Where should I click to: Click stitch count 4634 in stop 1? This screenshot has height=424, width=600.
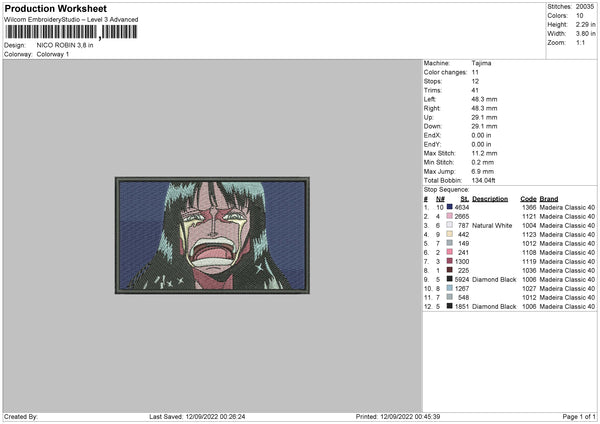[x=461, y=207]
